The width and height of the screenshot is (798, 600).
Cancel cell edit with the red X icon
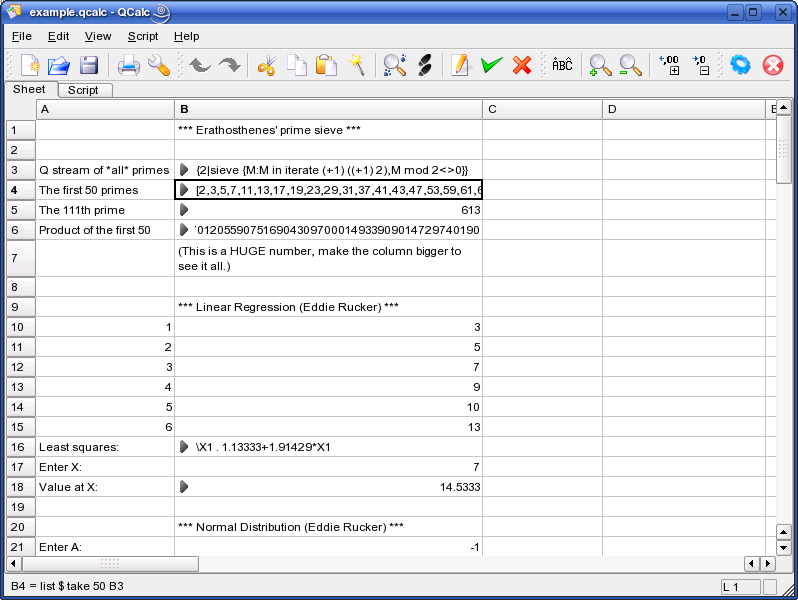521,66
